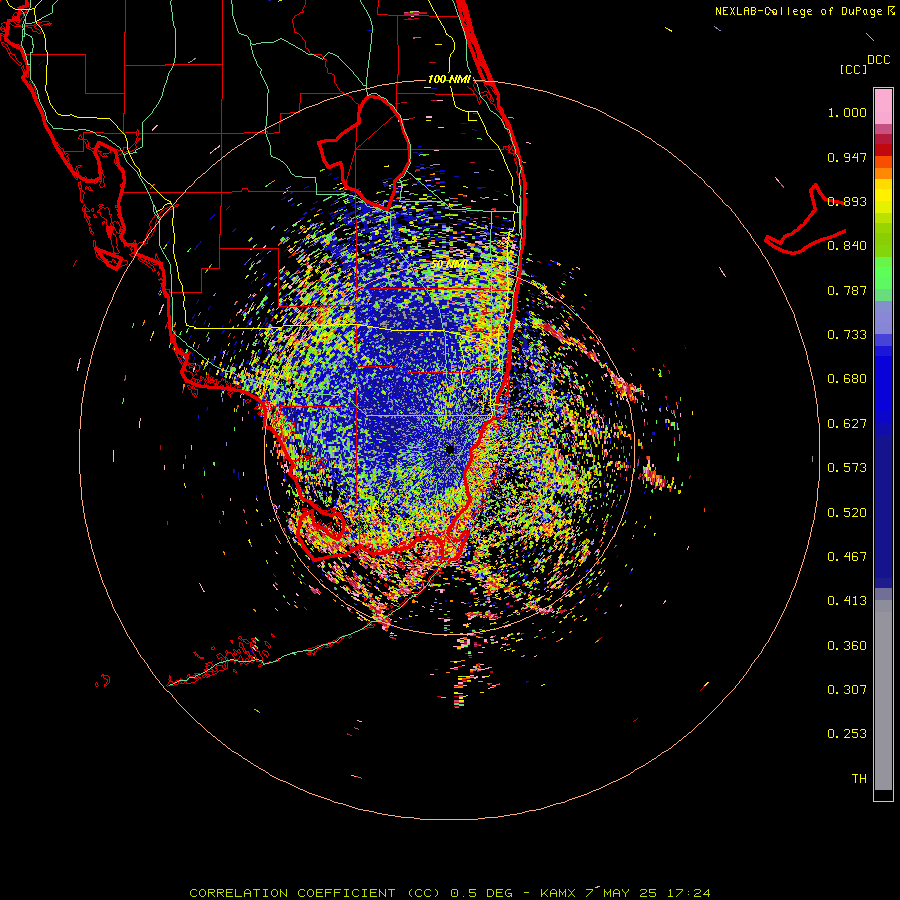The height and width of the screenshot is (900, 900).
Task: Pick the pink swatch at top of color bar
Action: pyautogui.click(x=883, y=106)
